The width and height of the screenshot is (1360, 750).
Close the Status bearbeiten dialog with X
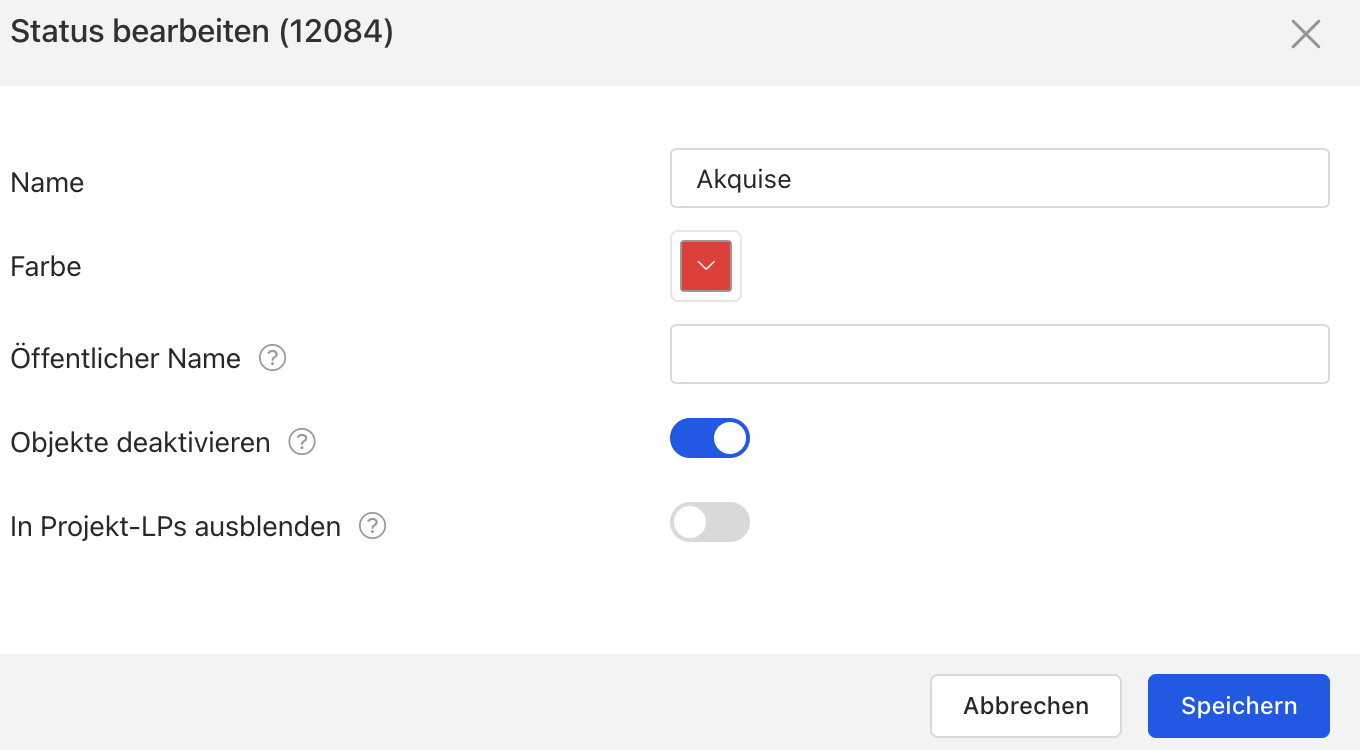click(x=1306, y=34)
